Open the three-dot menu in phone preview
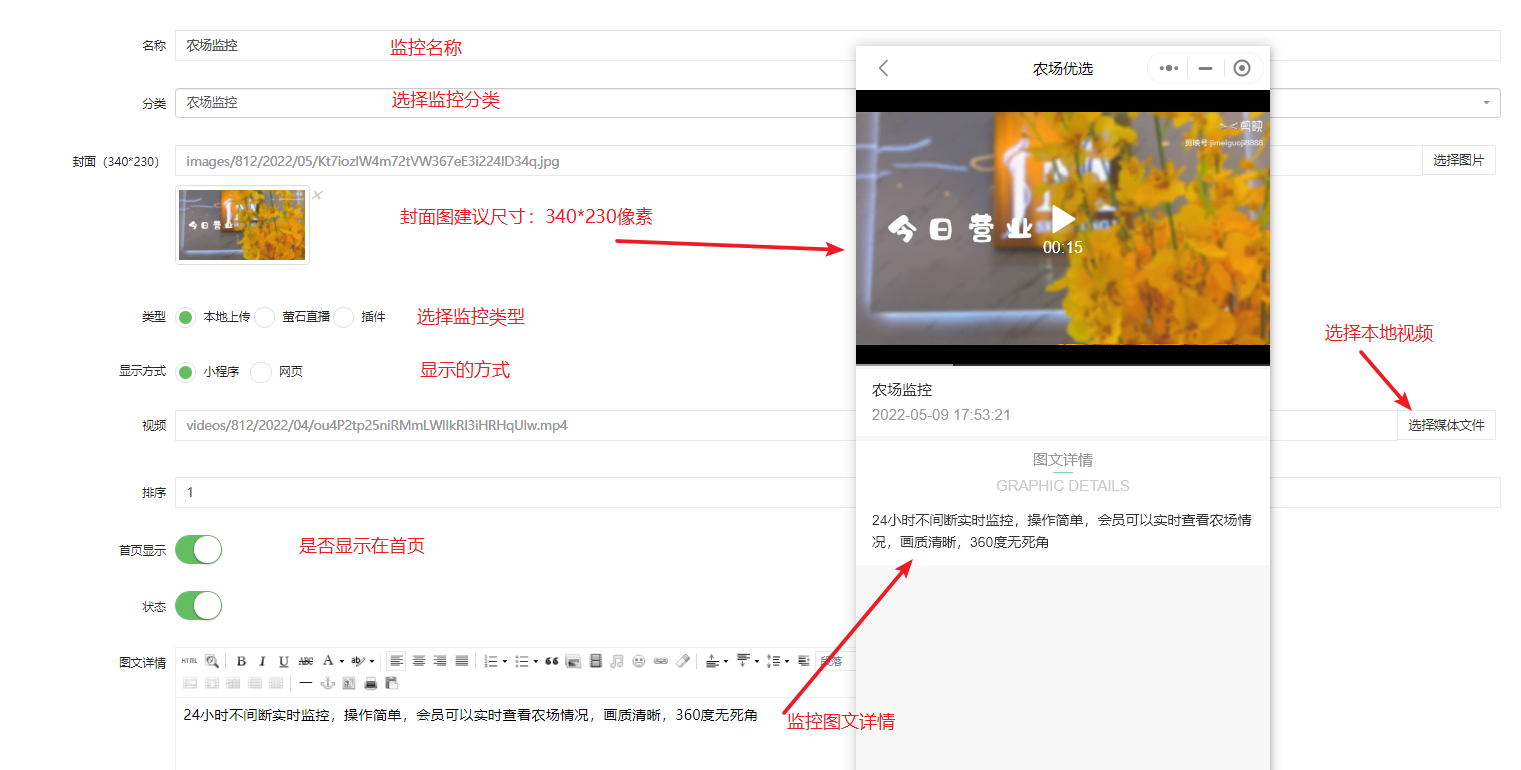 click(x=1168, y=68)
